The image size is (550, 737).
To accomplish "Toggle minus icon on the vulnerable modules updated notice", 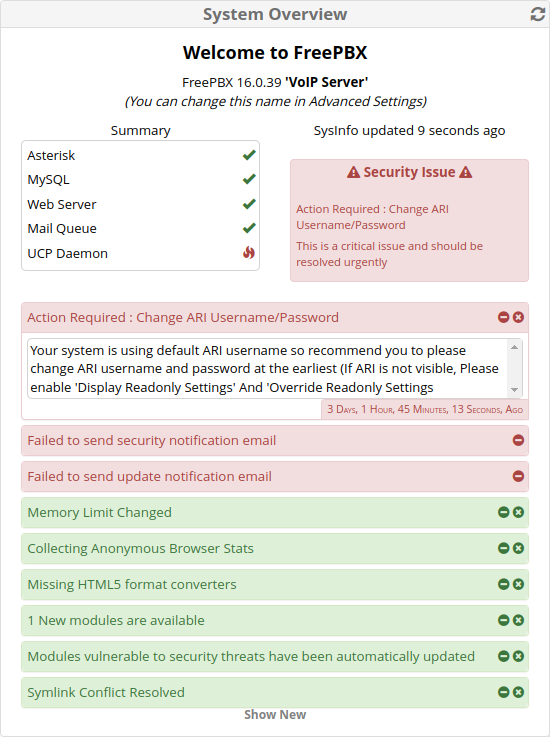I will (x=503, y=656).
